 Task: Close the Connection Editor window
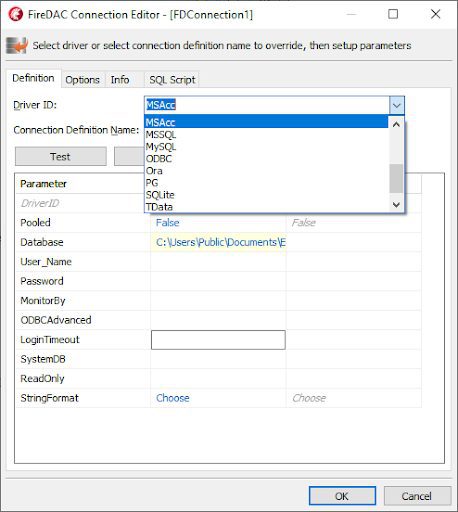[436, 14]
